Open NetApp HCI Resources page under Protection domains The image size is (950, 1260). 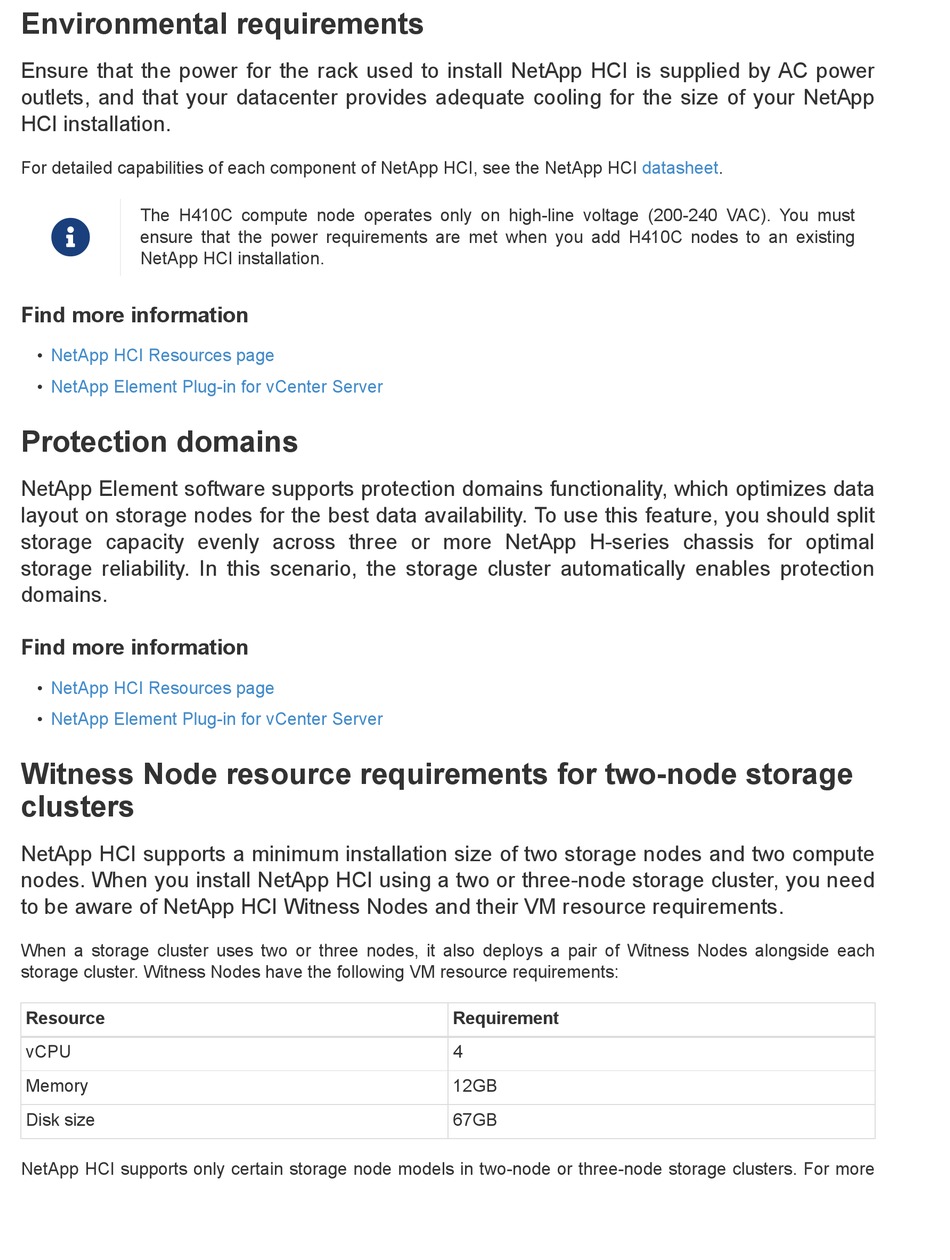pyautogui.click(x=162, y=688)
